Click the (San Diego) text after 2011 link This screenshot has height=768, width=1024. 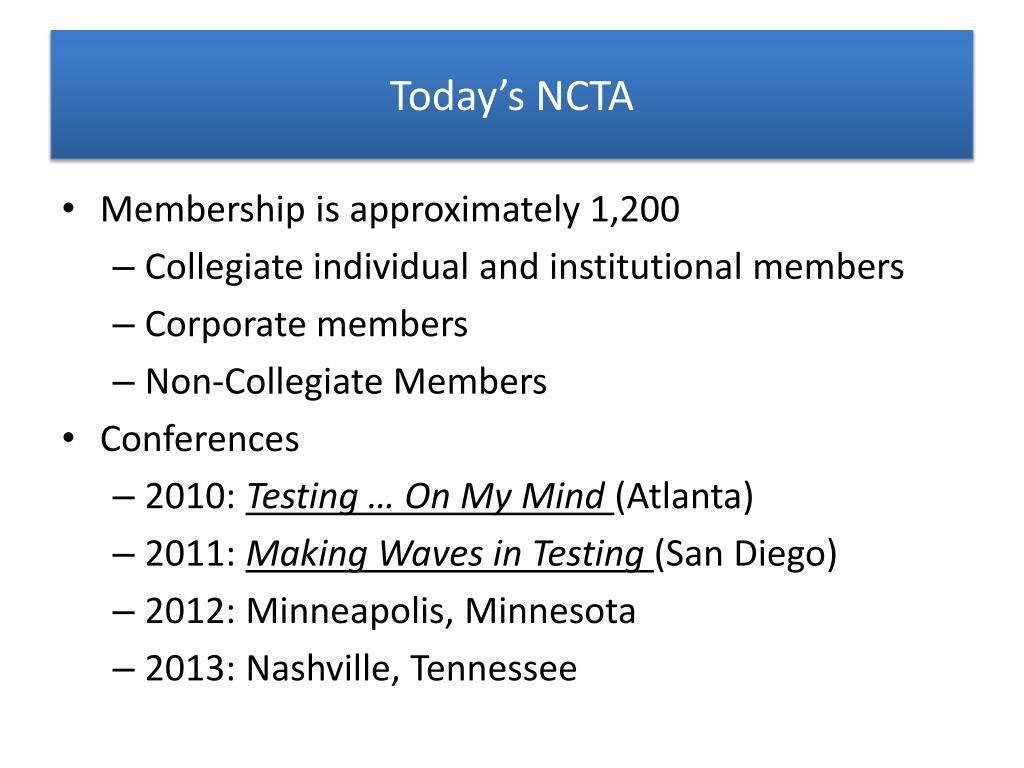coord(746,554)
